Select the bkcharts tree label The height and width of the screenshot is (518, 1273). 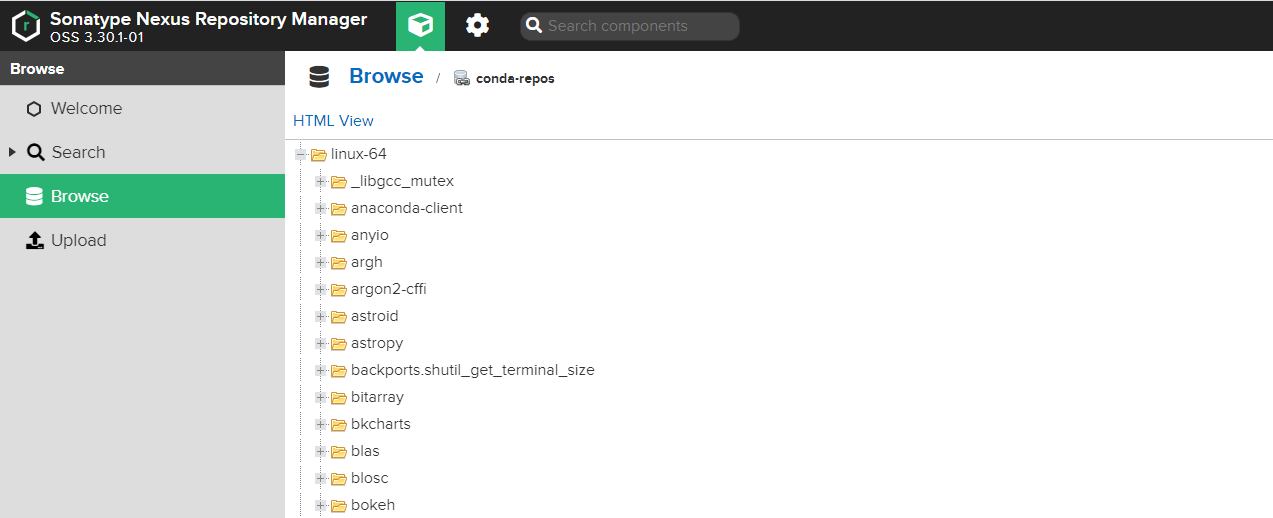point(381,424)
